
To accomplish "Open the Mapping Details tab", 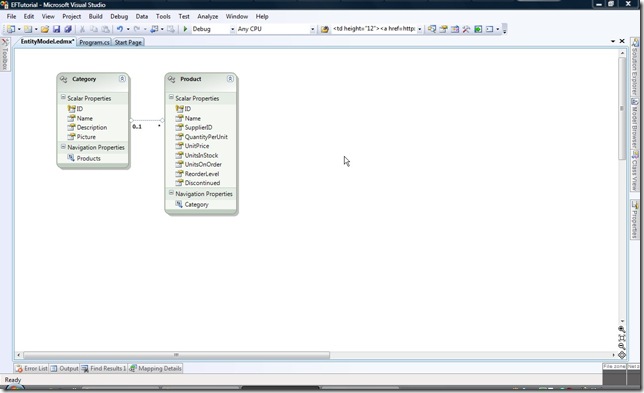I will 155,368.
